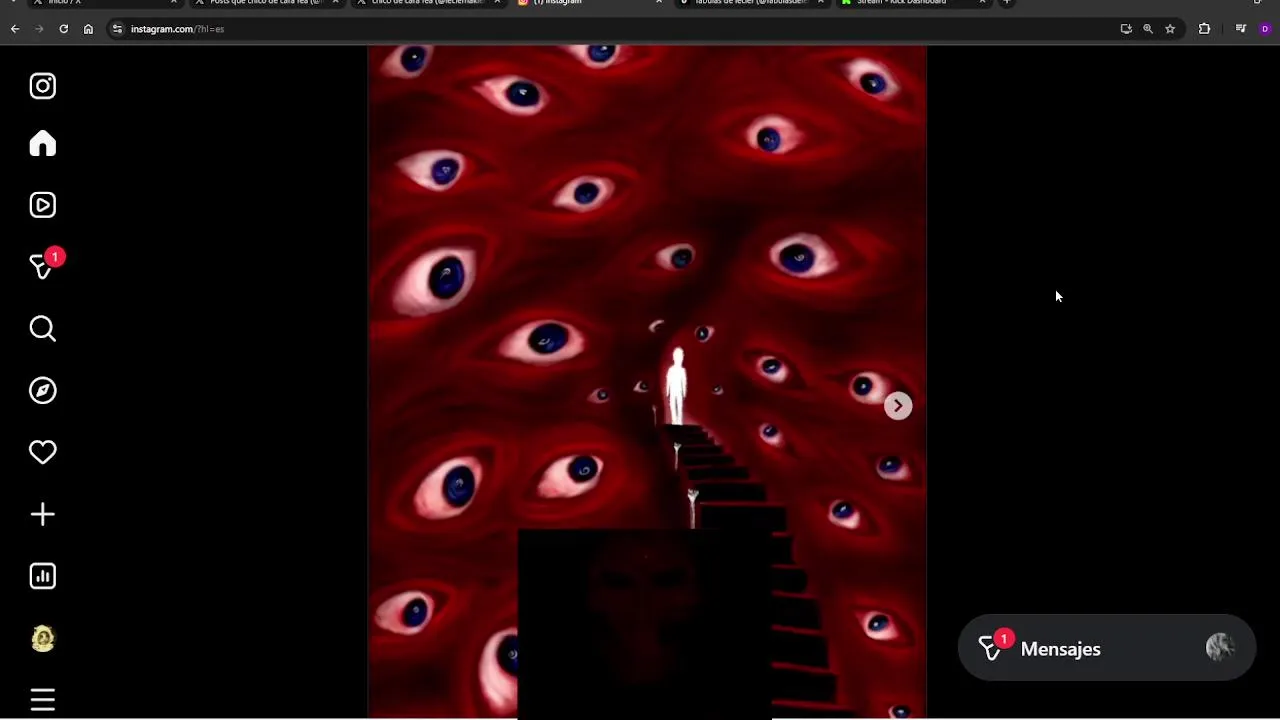1280x720 pixels.
Task: Switch to the third X profile tab
Action: 427,3
